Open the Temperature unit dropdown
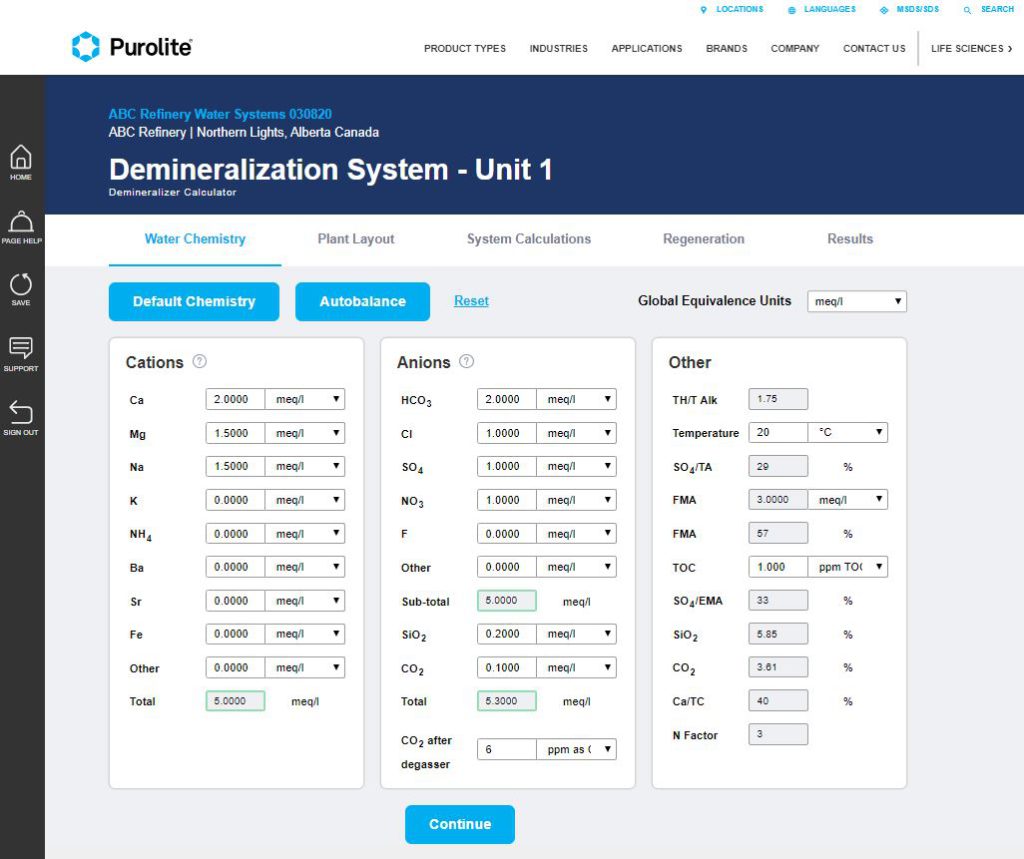This screenshot has width=1024, height=859. pyautogui.click(x=847, y=433)
